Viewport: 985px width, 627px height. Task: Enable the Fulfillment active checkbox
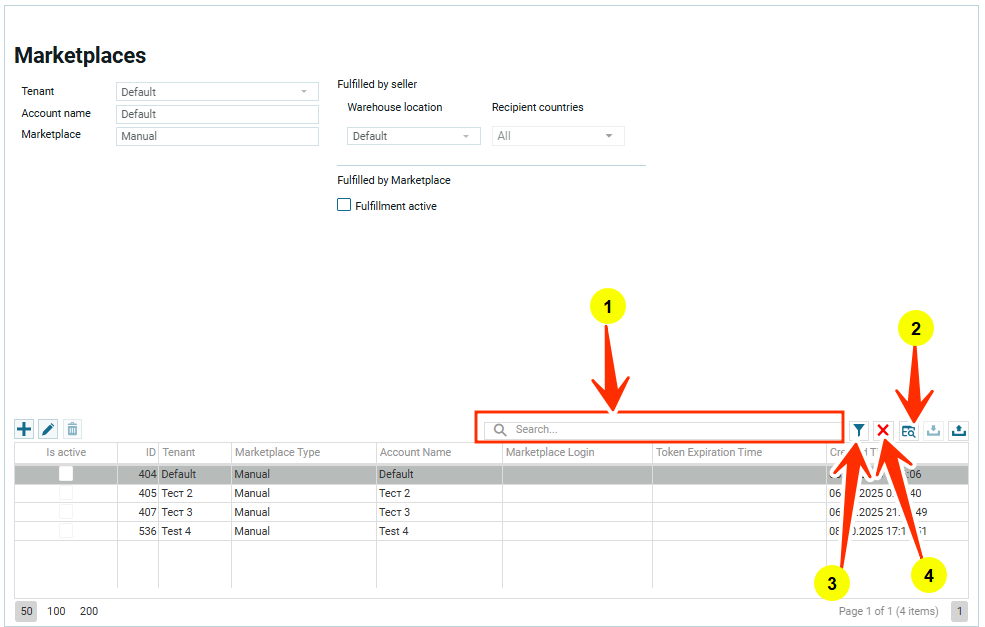pos(344,205)
